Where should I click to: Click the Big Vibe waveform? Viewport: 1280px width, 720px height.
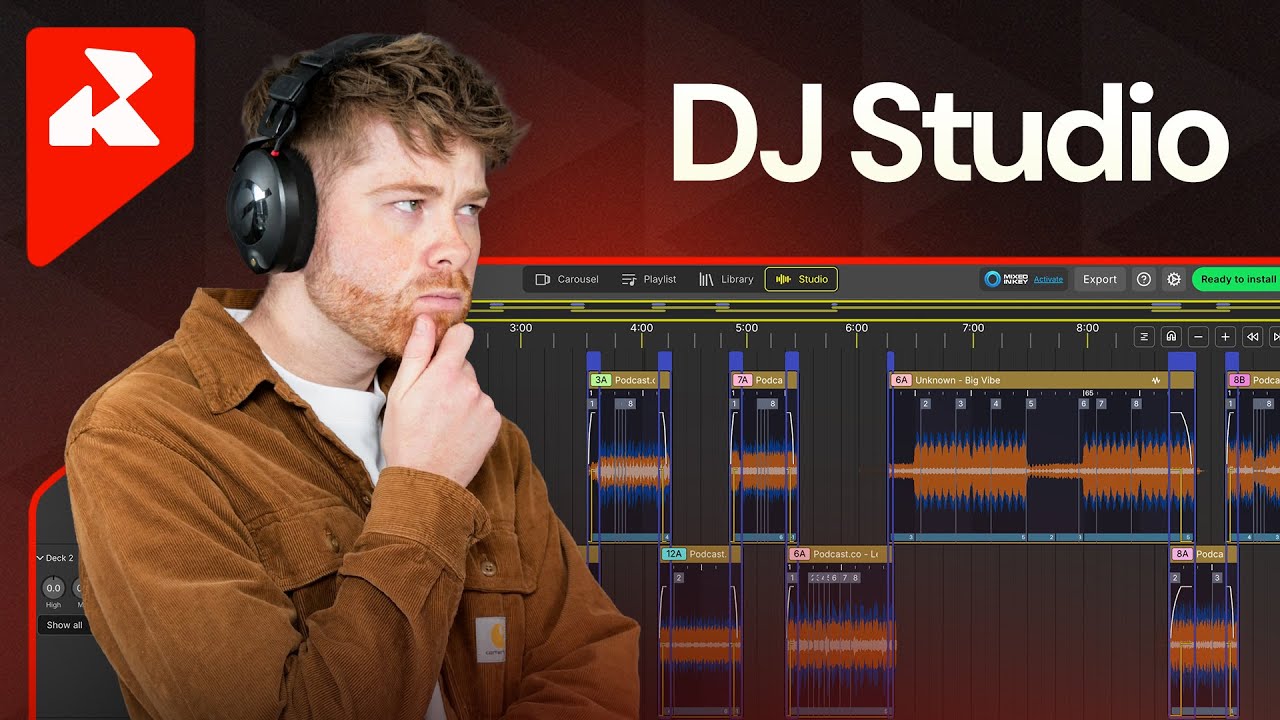(x=1042, y=471)
